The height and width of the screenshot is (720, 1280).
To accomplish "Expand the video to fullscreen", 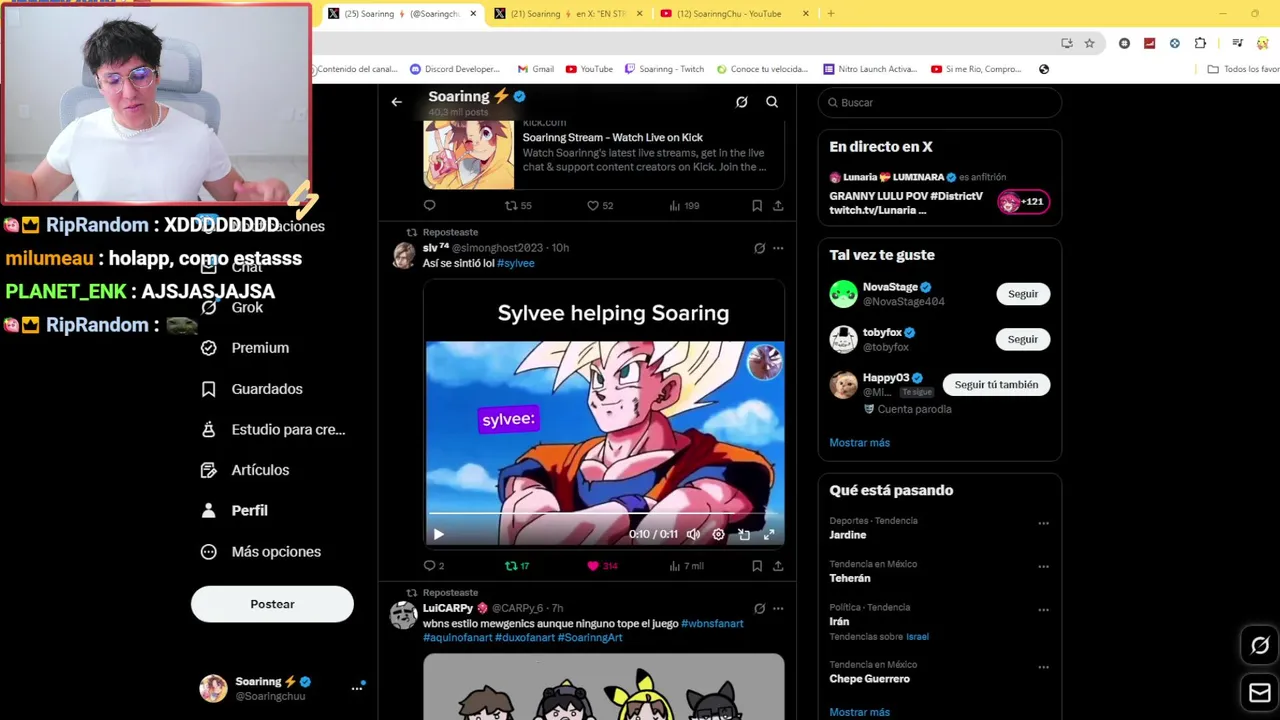I will (x=769, y=534).
